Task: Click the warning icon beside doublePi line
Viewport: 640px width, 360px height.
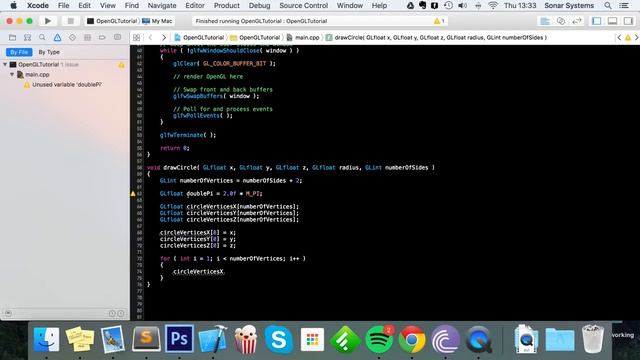Action: pos(133,193)
